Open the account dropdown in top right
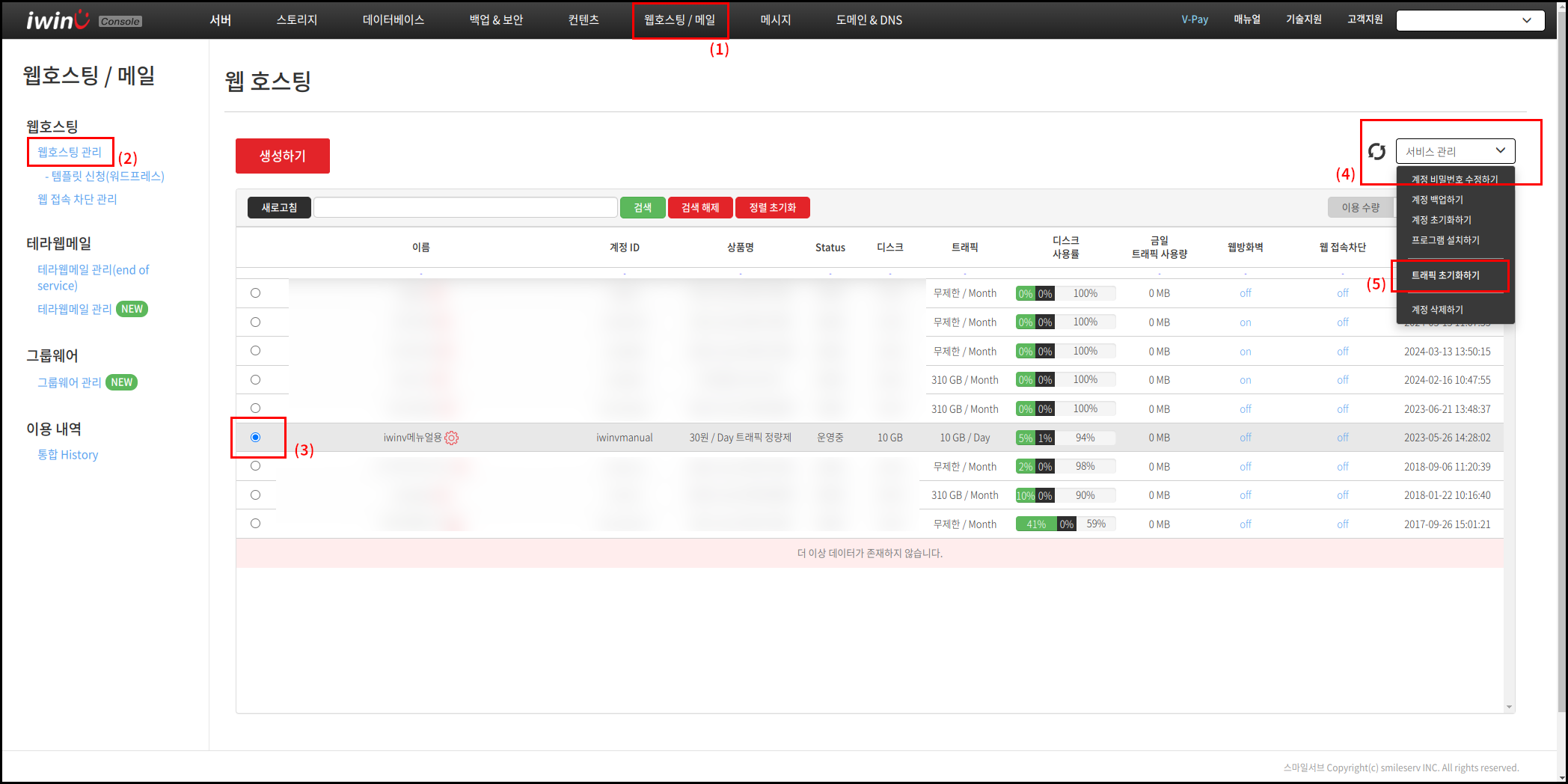1568x784 pixels. 1470,20
